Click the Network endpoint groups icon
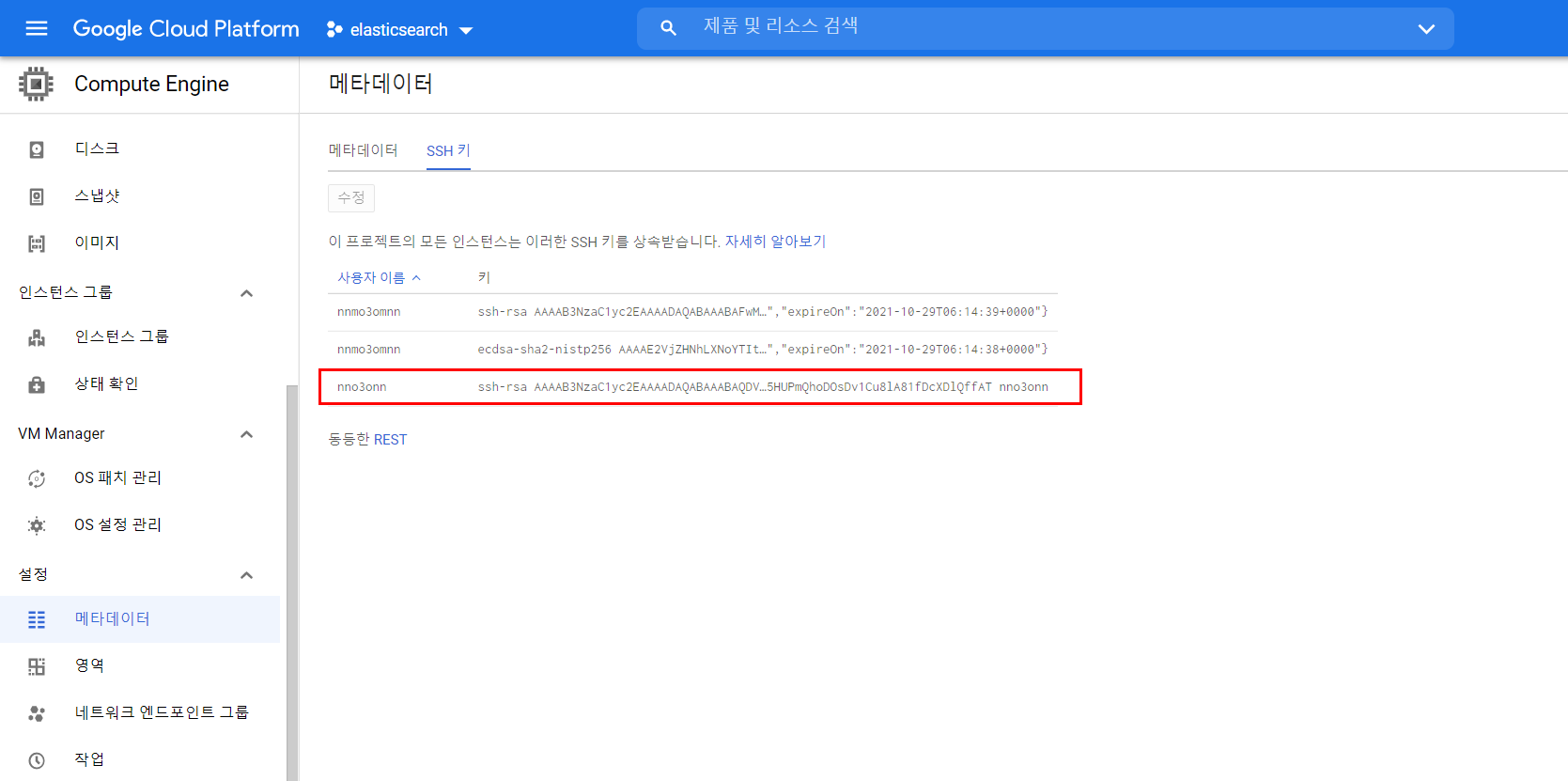Image resolution: width=1568 pixels, height=781 pixels. coord(37,713)
